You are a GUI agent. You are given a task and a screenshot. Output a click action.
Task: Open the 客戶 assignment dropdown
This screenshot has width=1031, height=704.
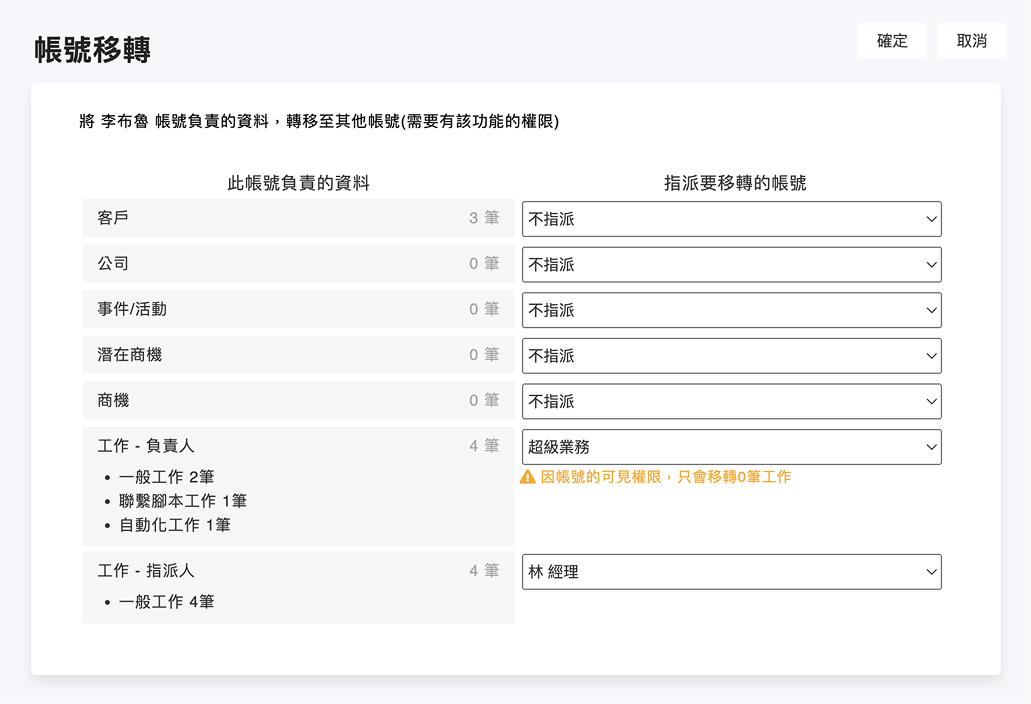pyautogui.click(x=731, y=219)
